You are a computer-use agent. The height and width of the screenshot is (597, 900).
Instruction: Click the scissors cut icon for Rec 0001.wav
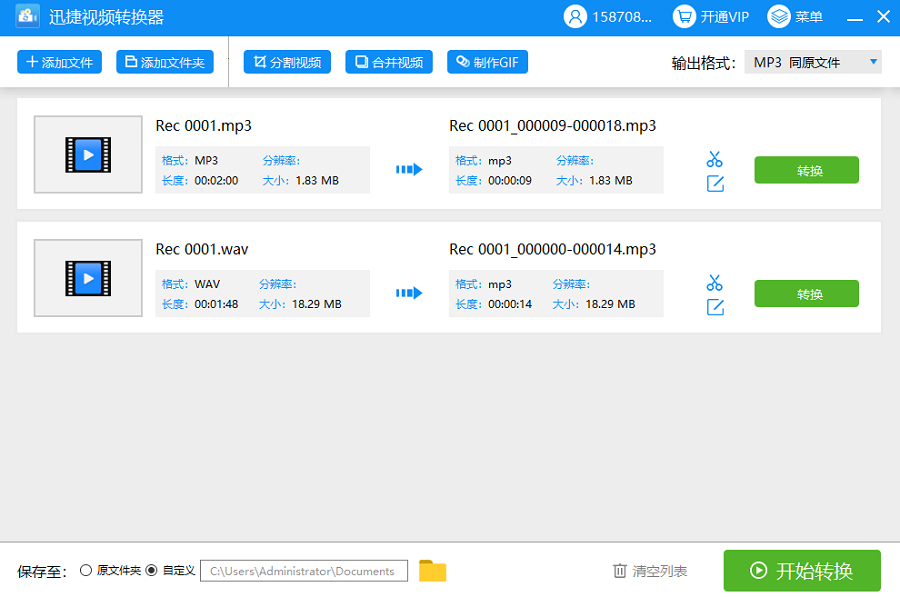point(715,282)
